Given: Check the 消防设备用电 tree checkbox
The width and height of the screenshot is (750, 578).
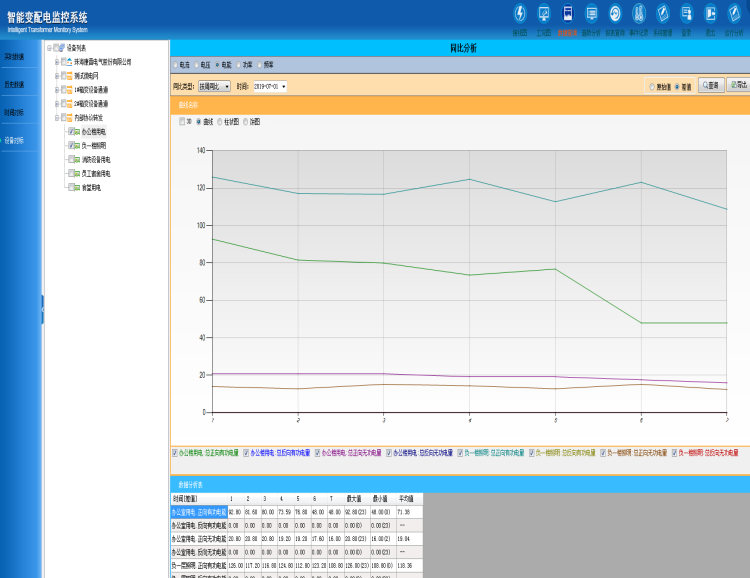Looking at the screenshot, I should 71,159.
